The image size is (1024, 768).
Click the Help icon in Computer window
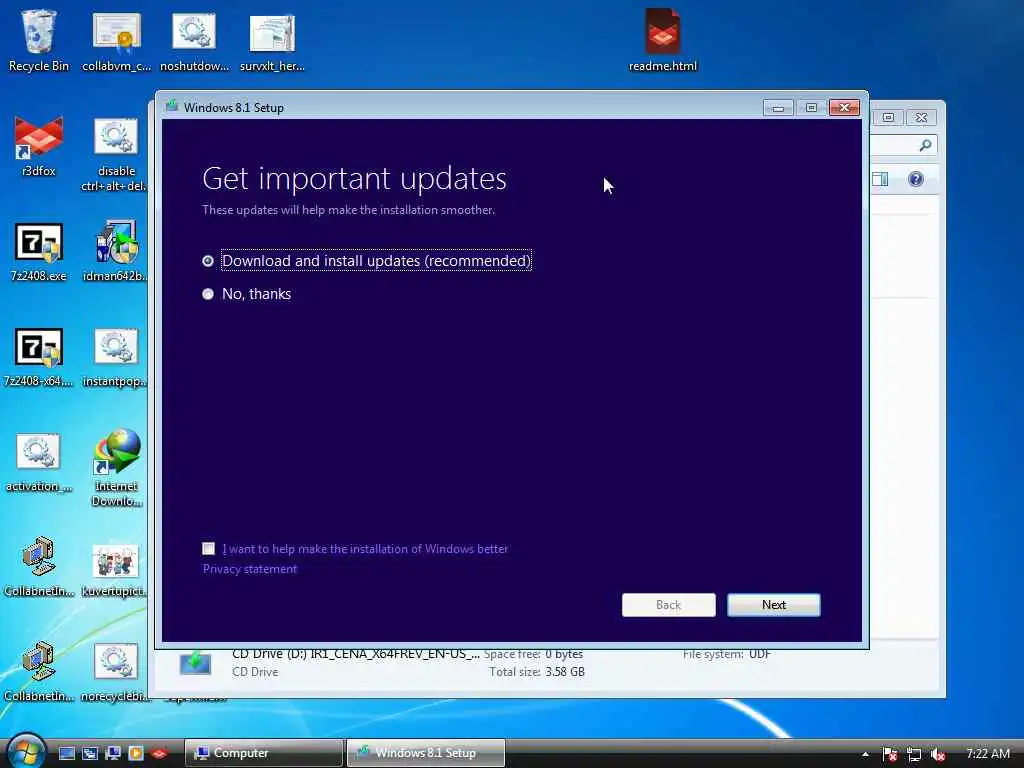(916, 179)
